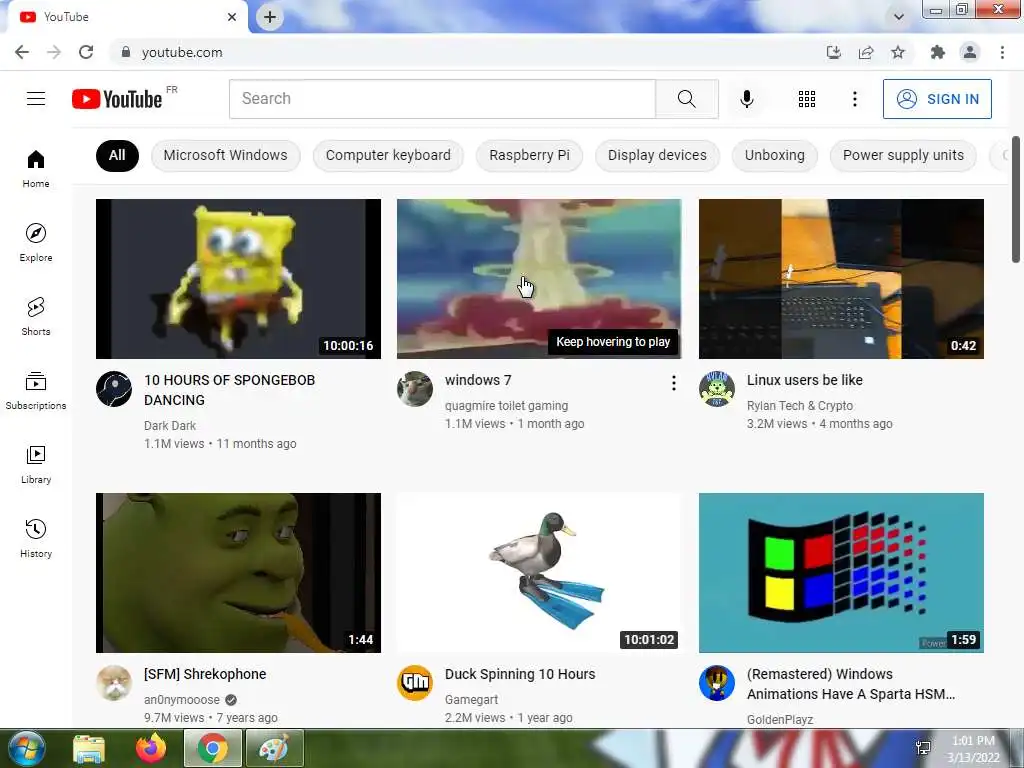Open the Shrek video thumbnail
Screen dimensions: 1024x768
pos(238,573)
